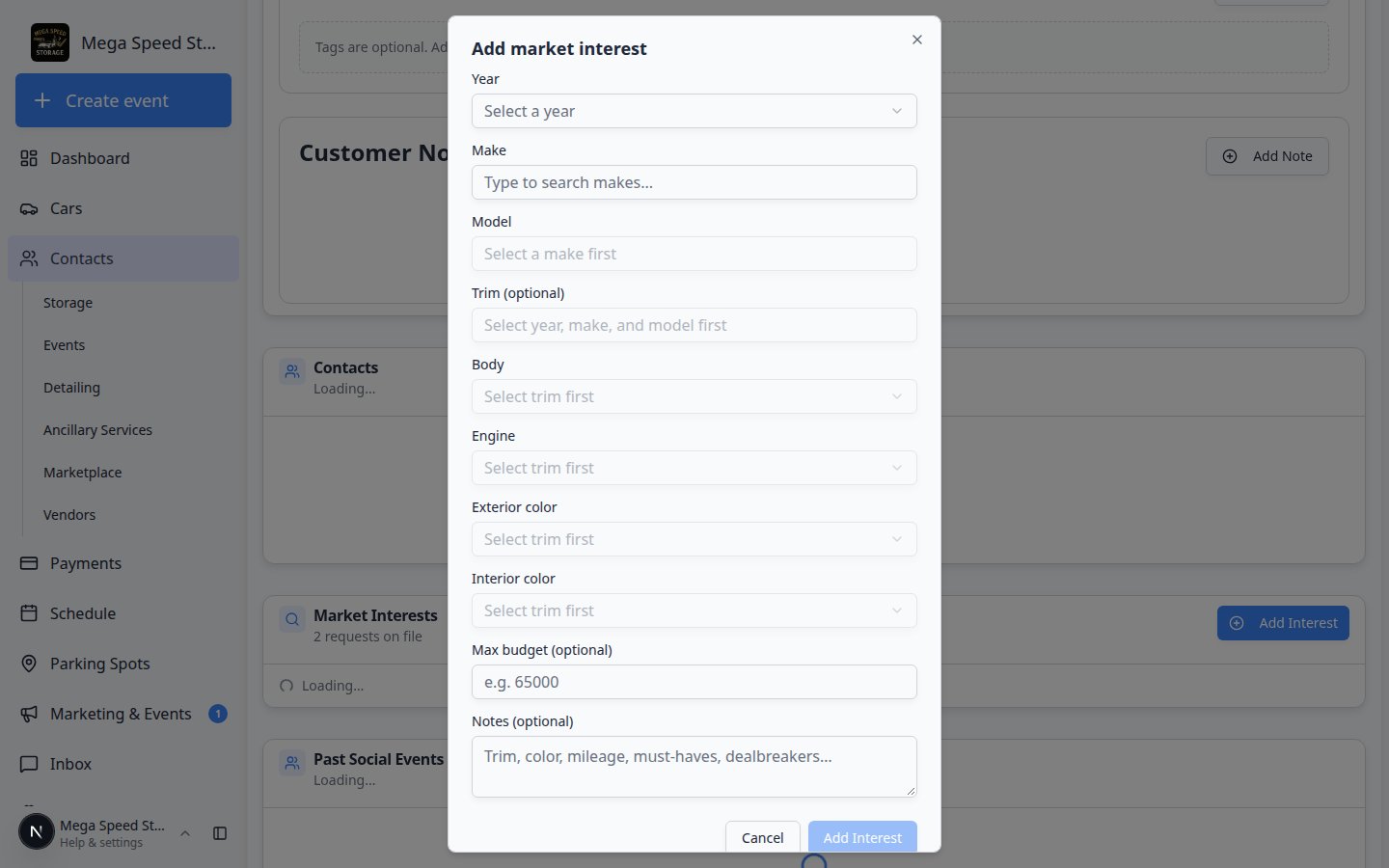This screenshot has height=868, width=1389.
Task: Click the Inbox message icon
Action: (x=29, y=764)
